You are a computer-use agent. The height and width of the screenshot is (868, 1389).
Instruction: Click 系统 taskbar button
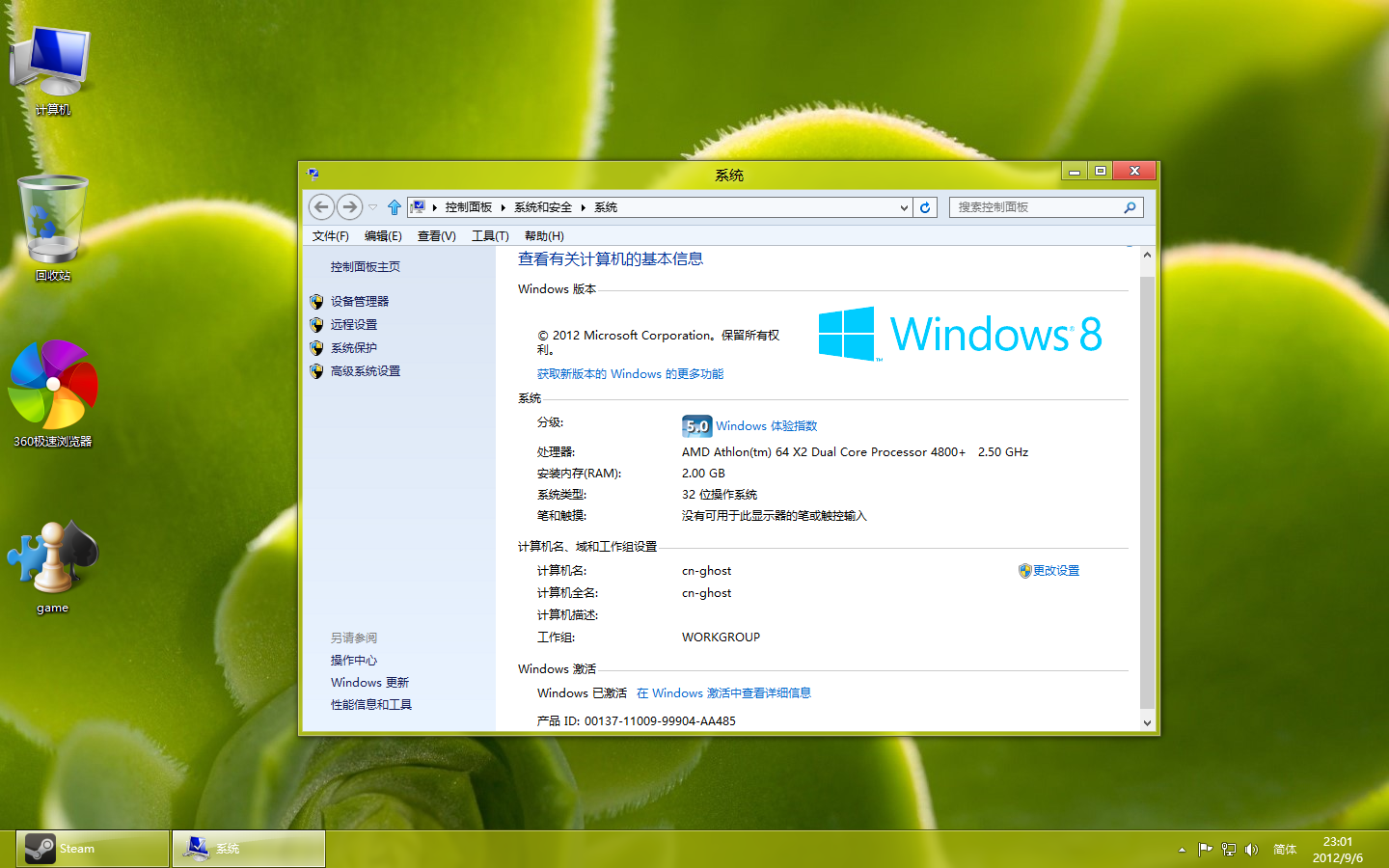point(249,849)
